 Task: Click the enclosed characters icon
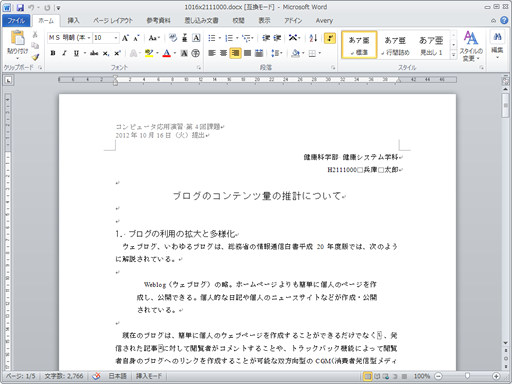196,53
